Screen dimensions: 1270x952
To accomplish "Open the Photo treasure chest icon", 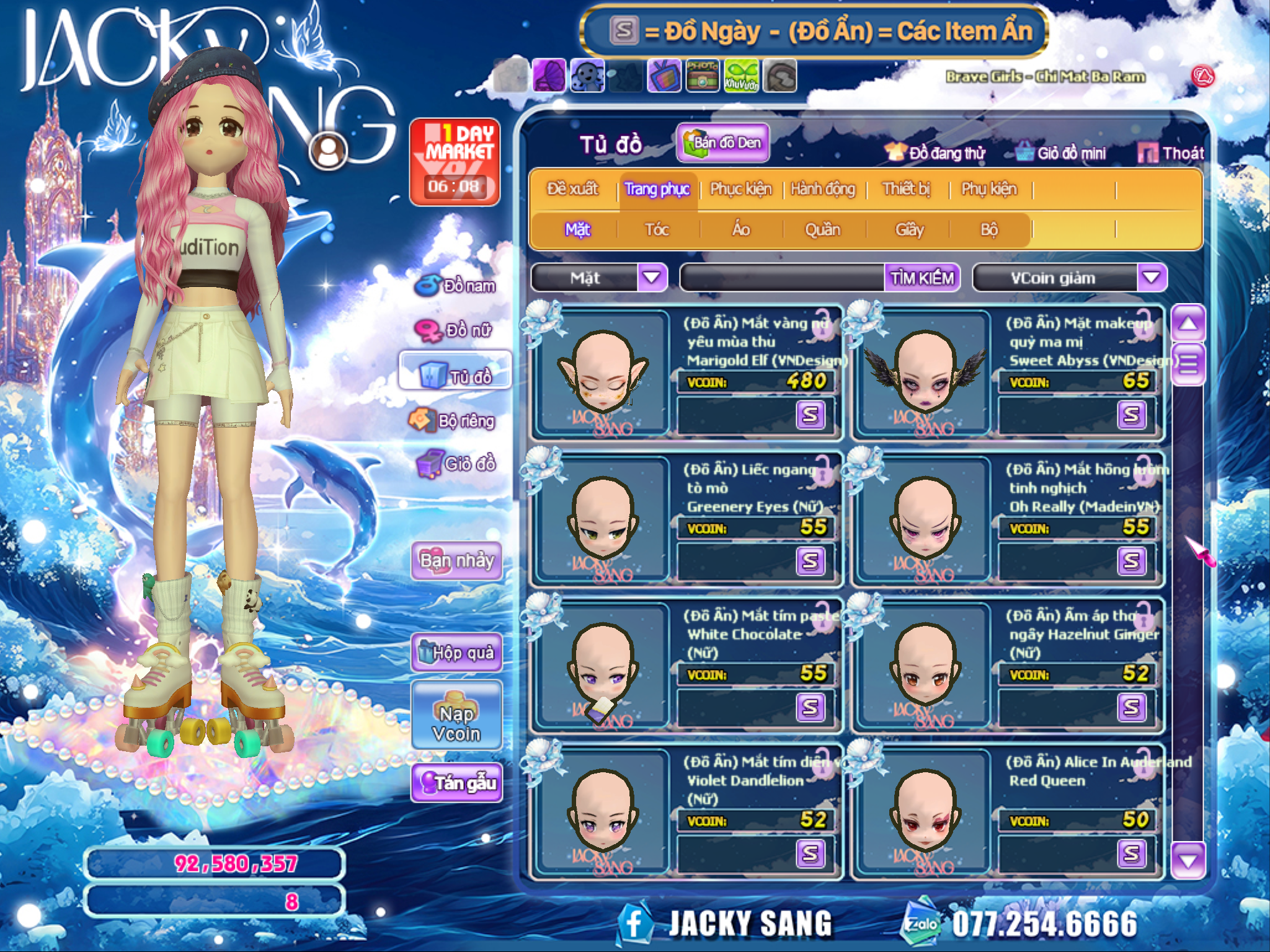I will [702, 77].
